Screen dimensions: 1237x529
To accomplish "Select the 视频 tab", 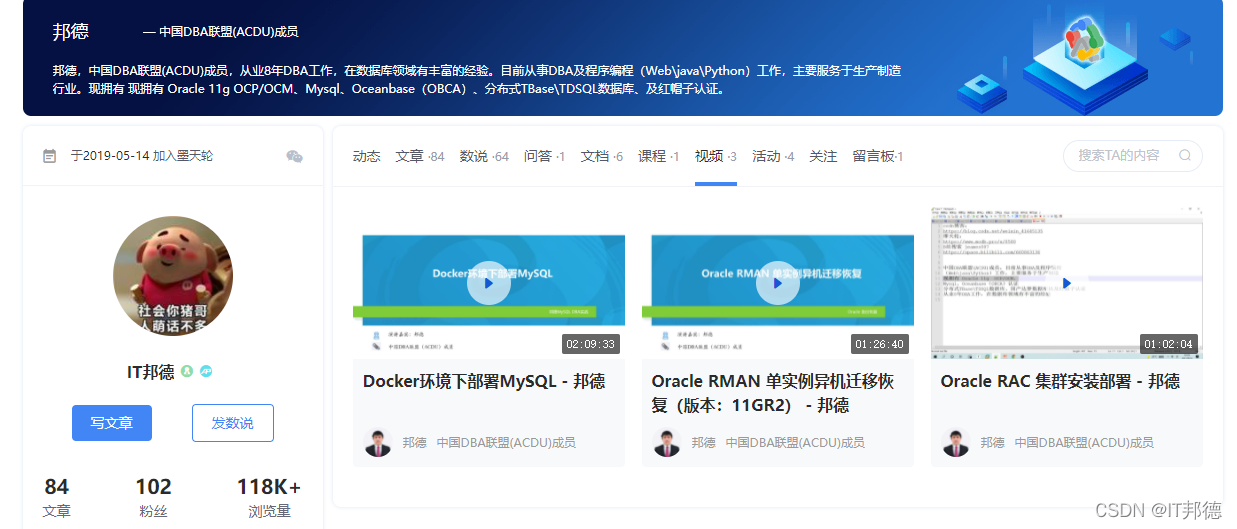I will 716,156.
